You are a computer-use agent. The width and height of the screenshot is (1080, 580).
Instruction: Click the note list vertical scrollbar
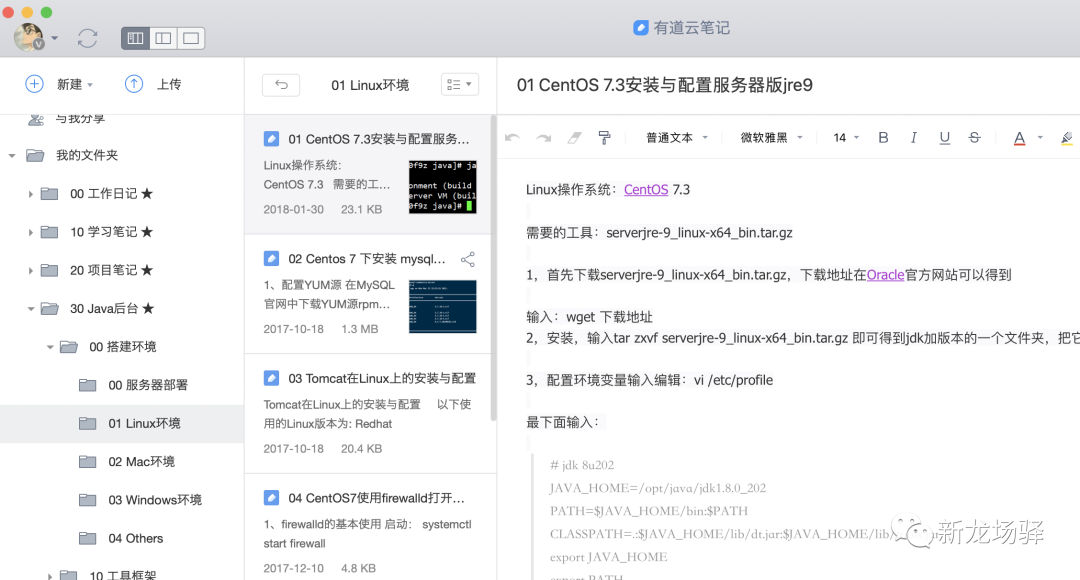[493, 269]
